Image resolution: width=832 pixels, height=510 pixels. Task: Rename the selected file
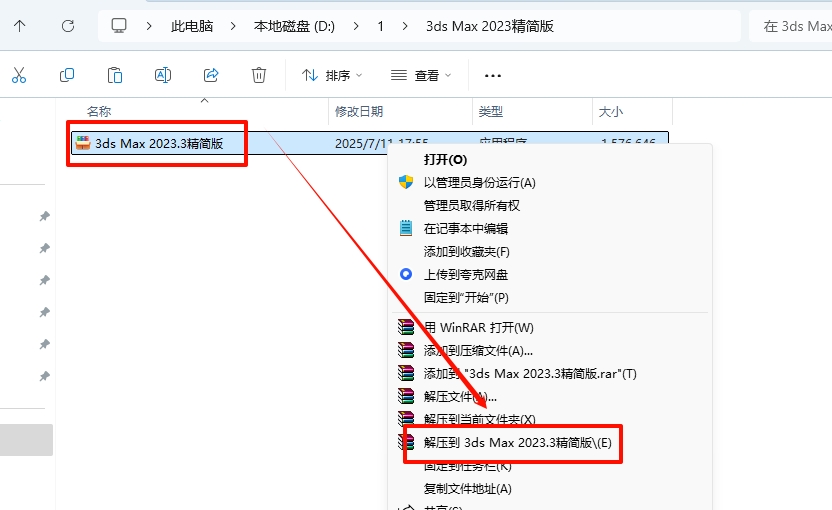163,75
